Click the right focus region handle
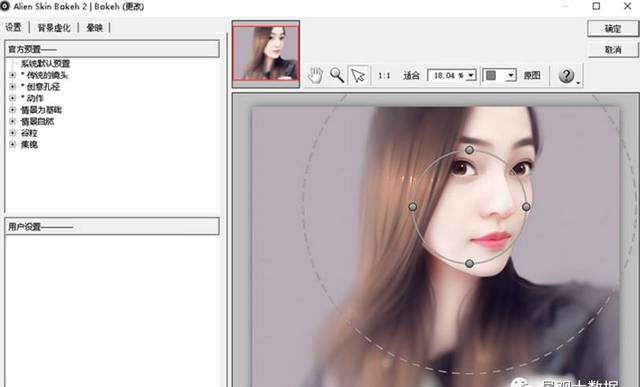Screen dimensions: 640x387 click(x=526, y=207)
